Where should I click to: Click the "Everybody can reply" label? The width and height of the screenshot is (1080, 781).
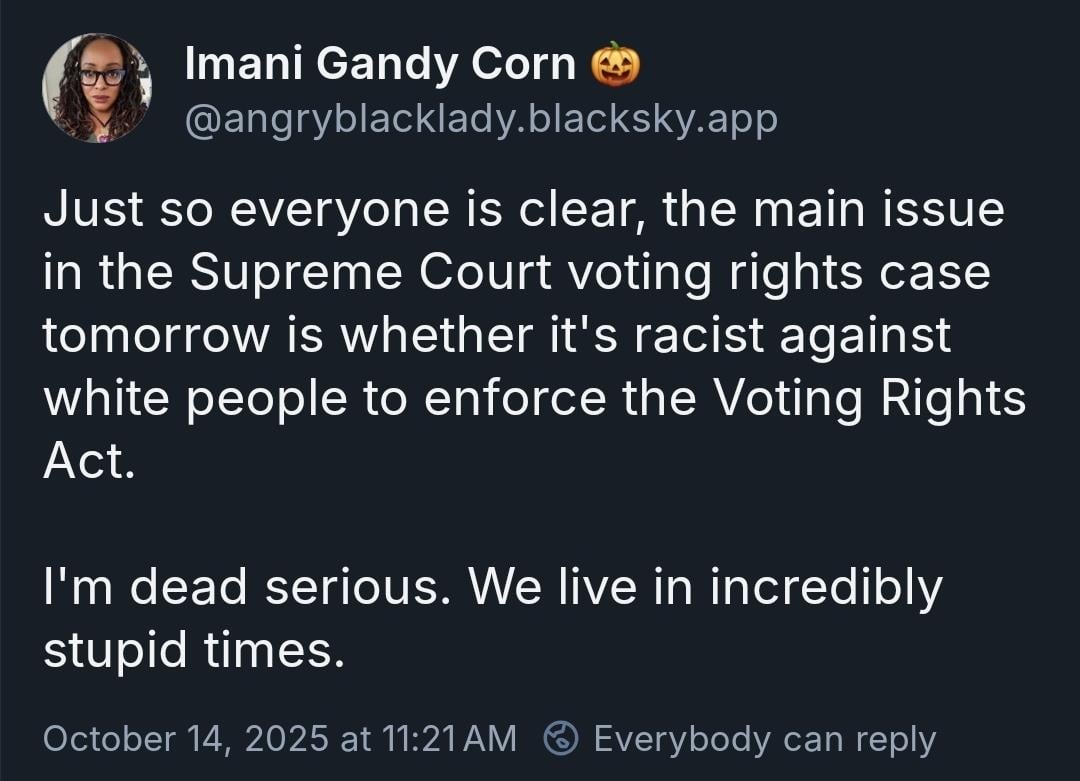tap(764, 739)
